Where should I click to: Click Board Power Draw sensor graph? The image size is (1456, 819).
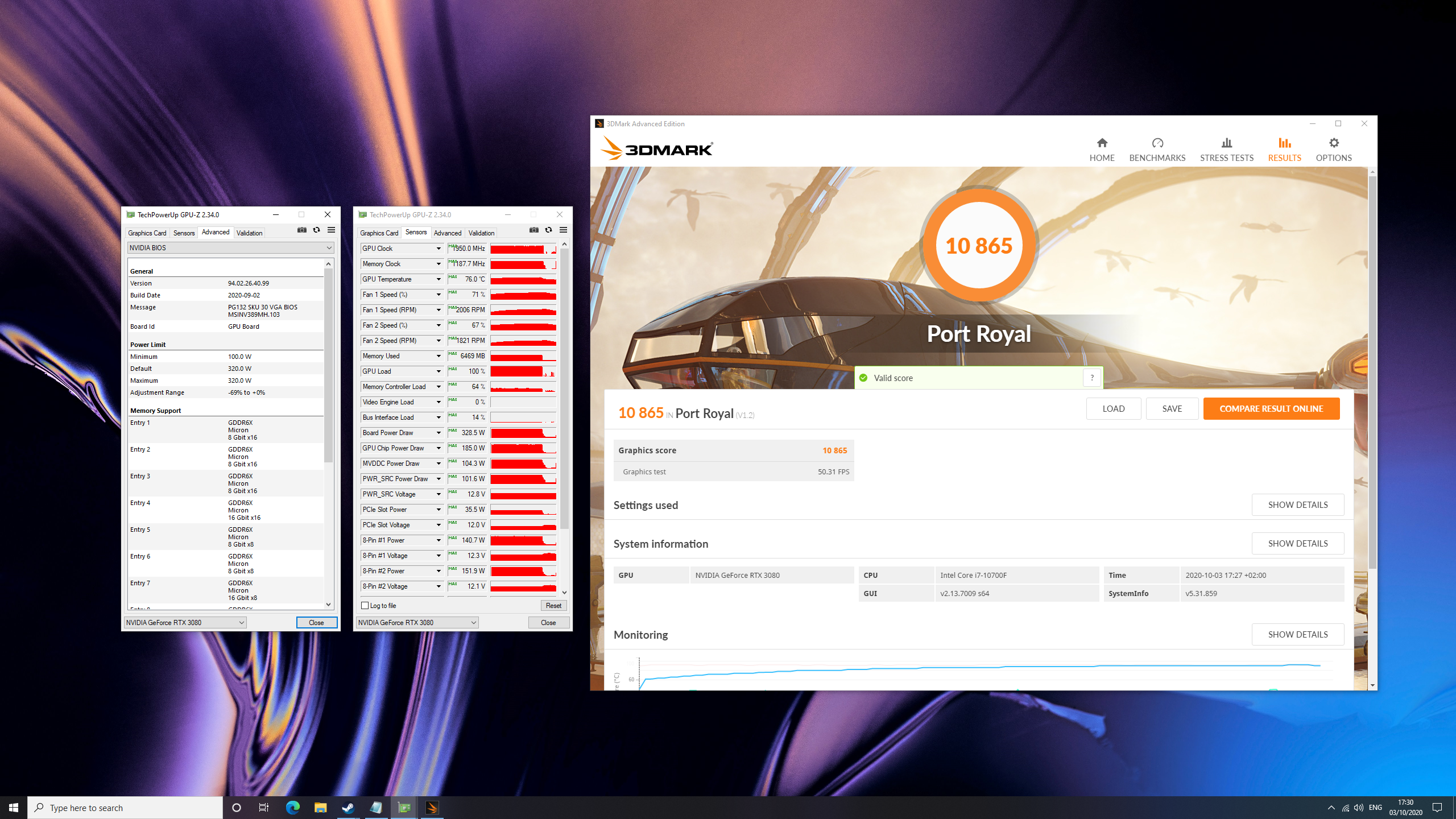(x=523, y=433)
